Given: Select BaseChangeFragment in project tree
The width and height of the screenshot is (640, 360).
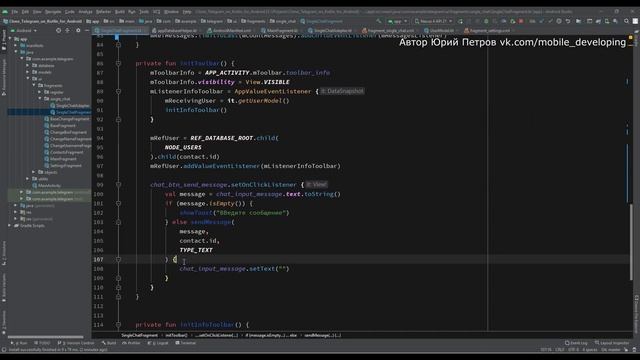Looking at the screenshot, I should click(67, 119).
